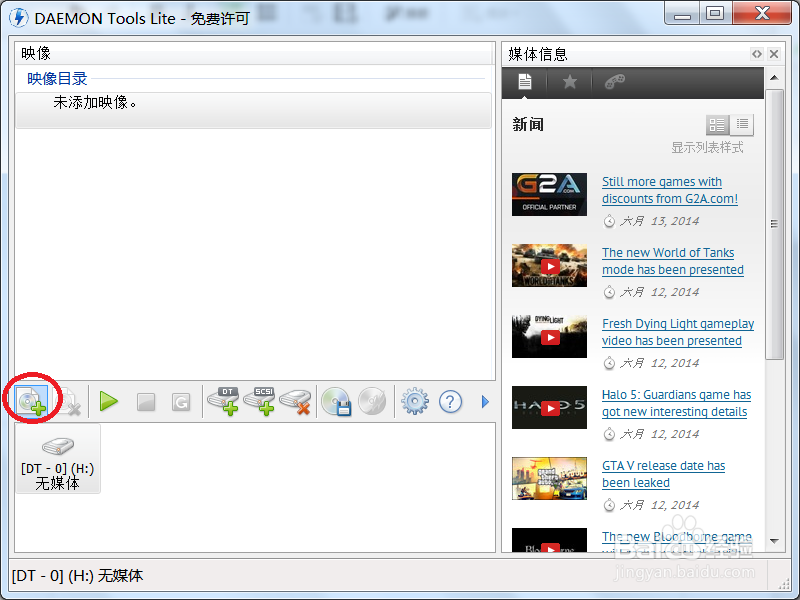Select the [DT - 0] (H:) virtual drive
This screenshot has height=600, width=800.
point(58,459)
